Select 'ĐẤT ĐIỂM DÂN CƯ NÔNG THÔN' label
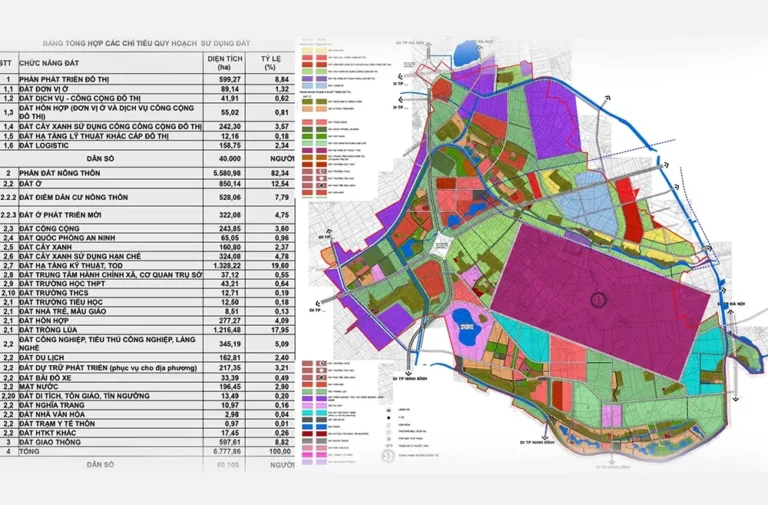Viewport: 768px width, 505px height. [73, 197]
